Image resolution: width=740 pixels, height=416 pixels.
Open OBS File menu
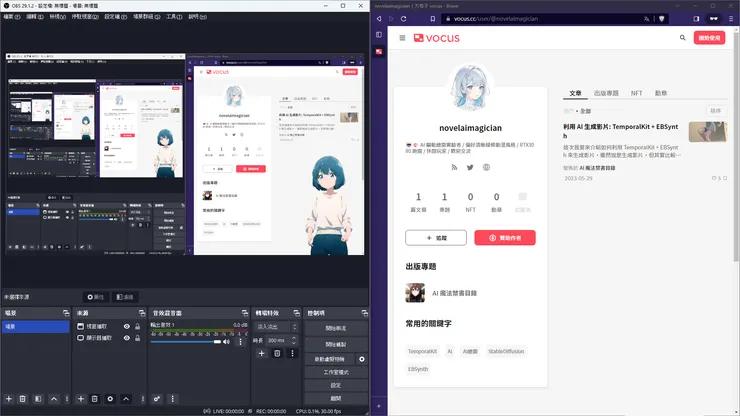pos(12,17)
